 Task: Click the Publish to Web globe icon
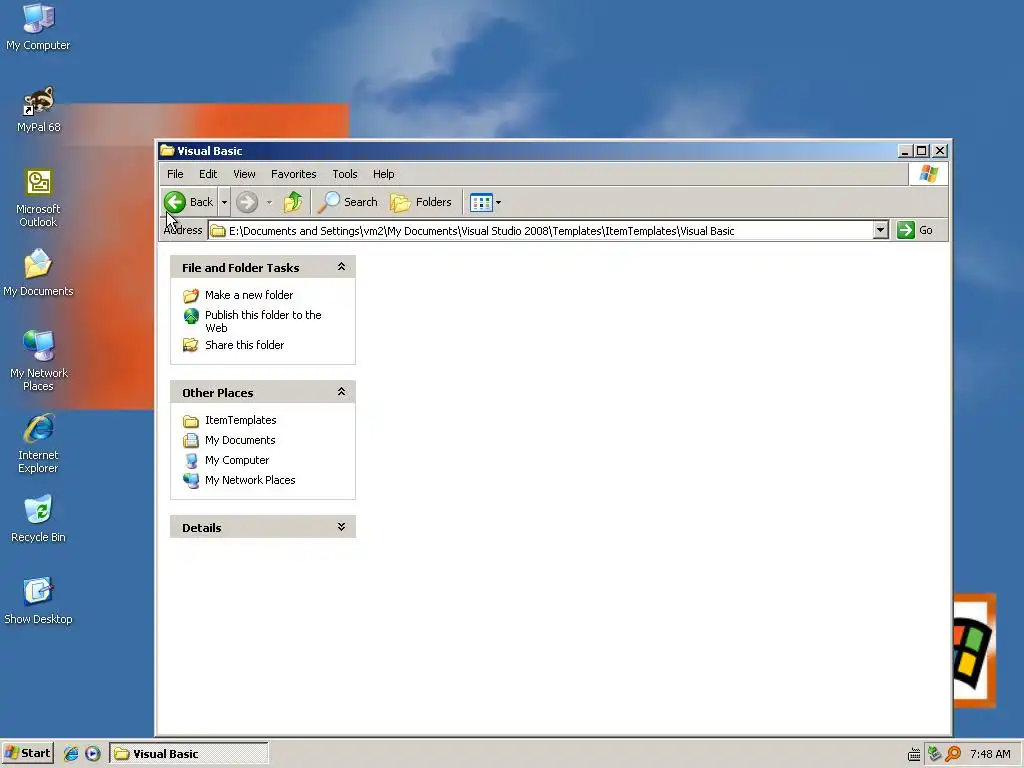point(191,316)
